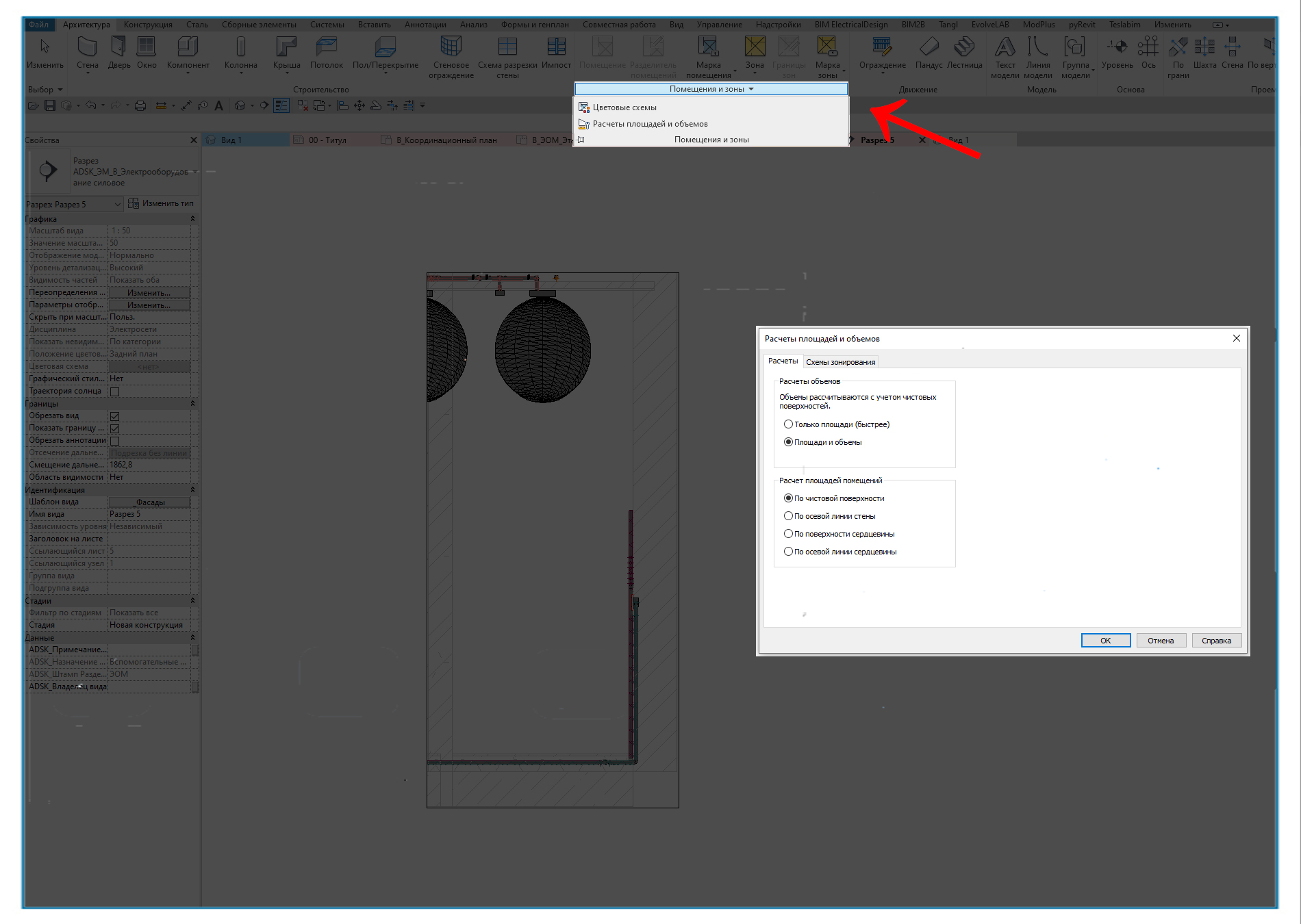The image size is (1301, 924).
Task: Select the Лестница stair tool
Action: (964, 53)
